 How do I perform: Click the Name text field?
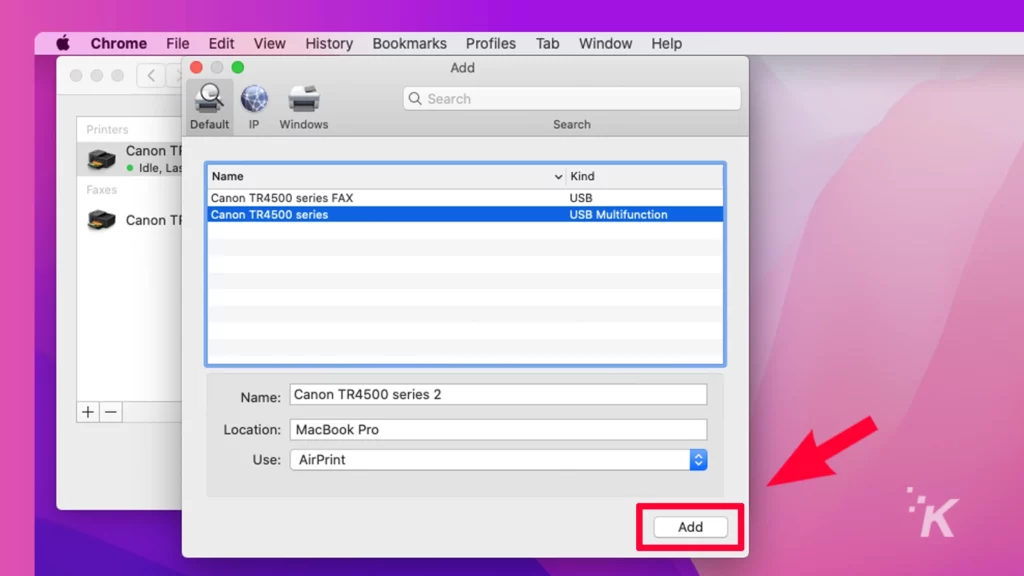point(498,394)
